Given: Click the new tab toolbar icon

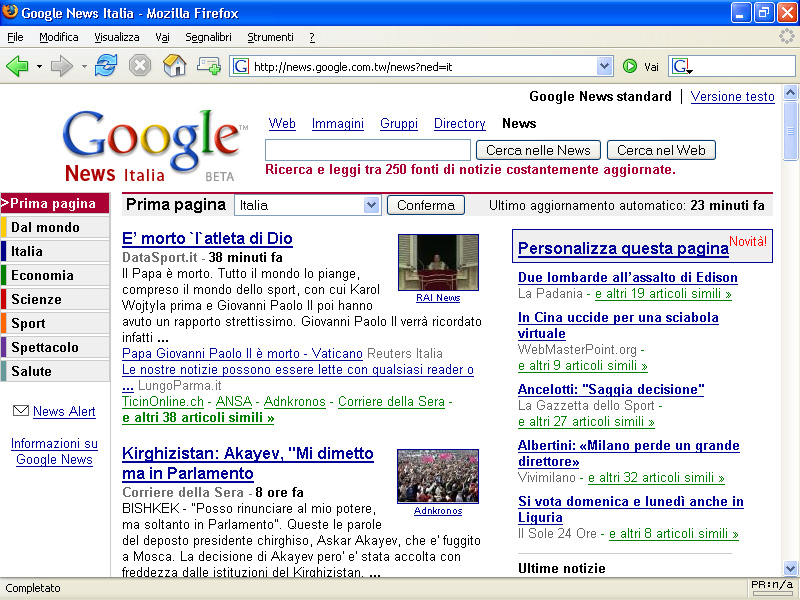Looking at the screenshot, I should (209, 66).
